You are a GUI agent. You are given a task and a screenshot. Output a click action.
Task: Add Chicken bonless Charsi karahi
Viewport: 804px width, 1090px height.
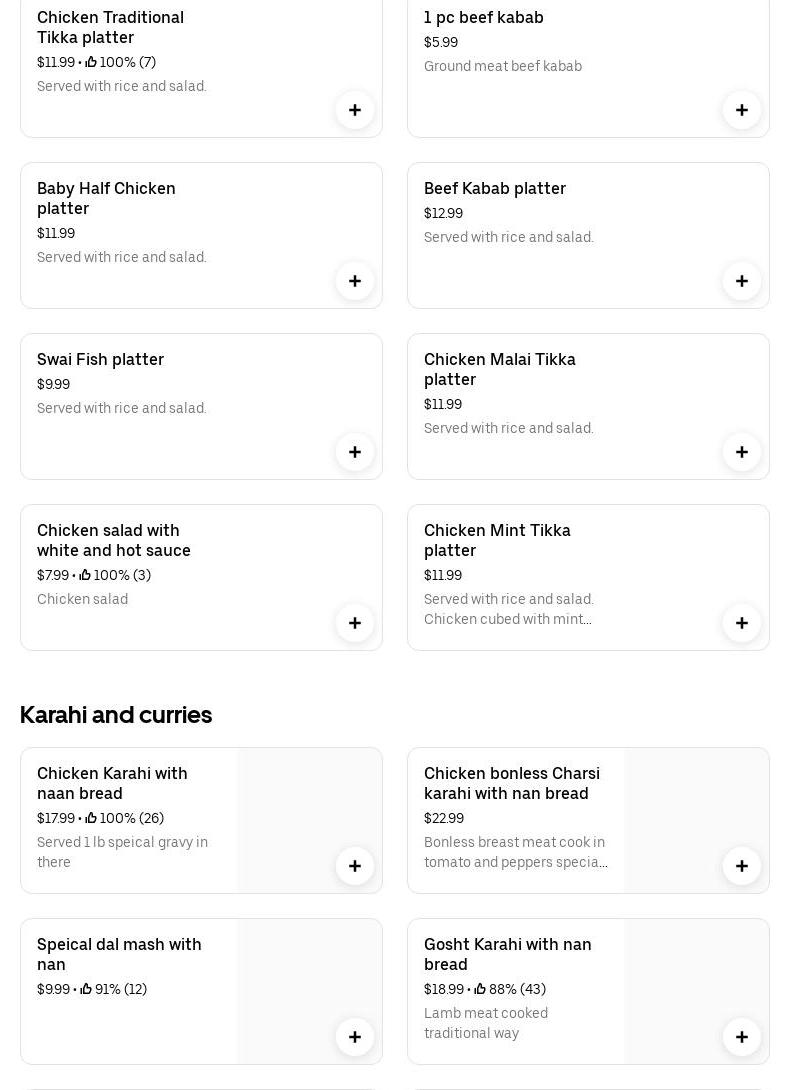click(x=742, y=866)
